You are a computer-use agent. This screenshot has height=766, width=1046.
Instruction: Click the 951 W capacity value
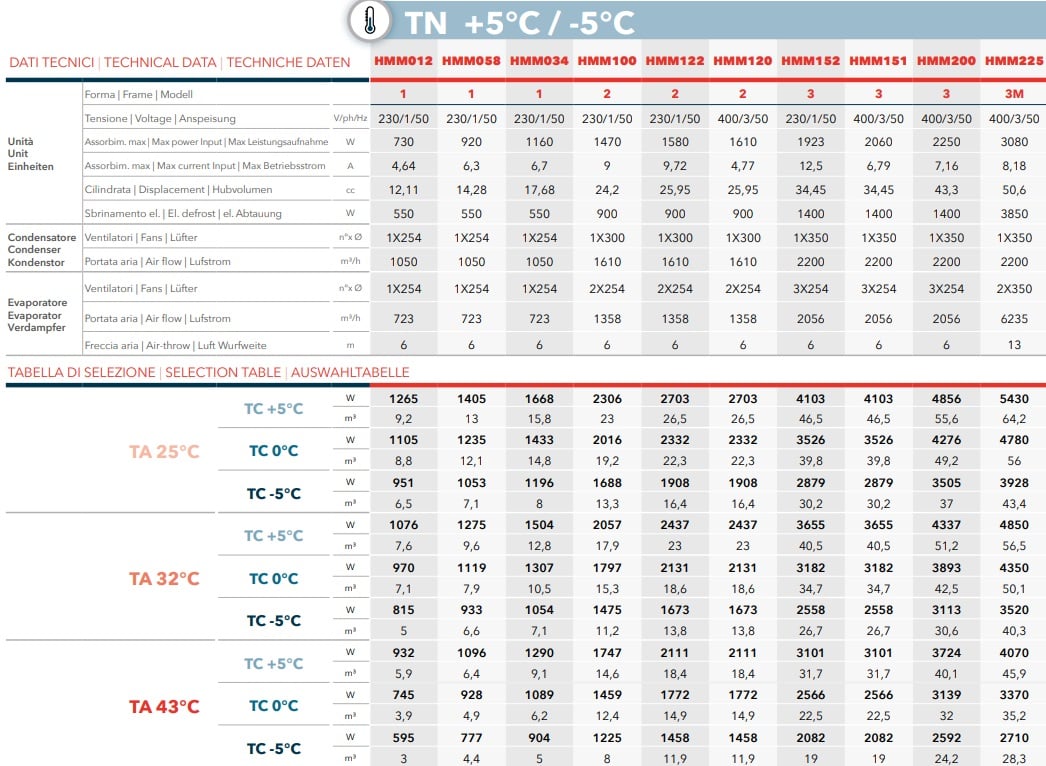(x=403, y=483)
